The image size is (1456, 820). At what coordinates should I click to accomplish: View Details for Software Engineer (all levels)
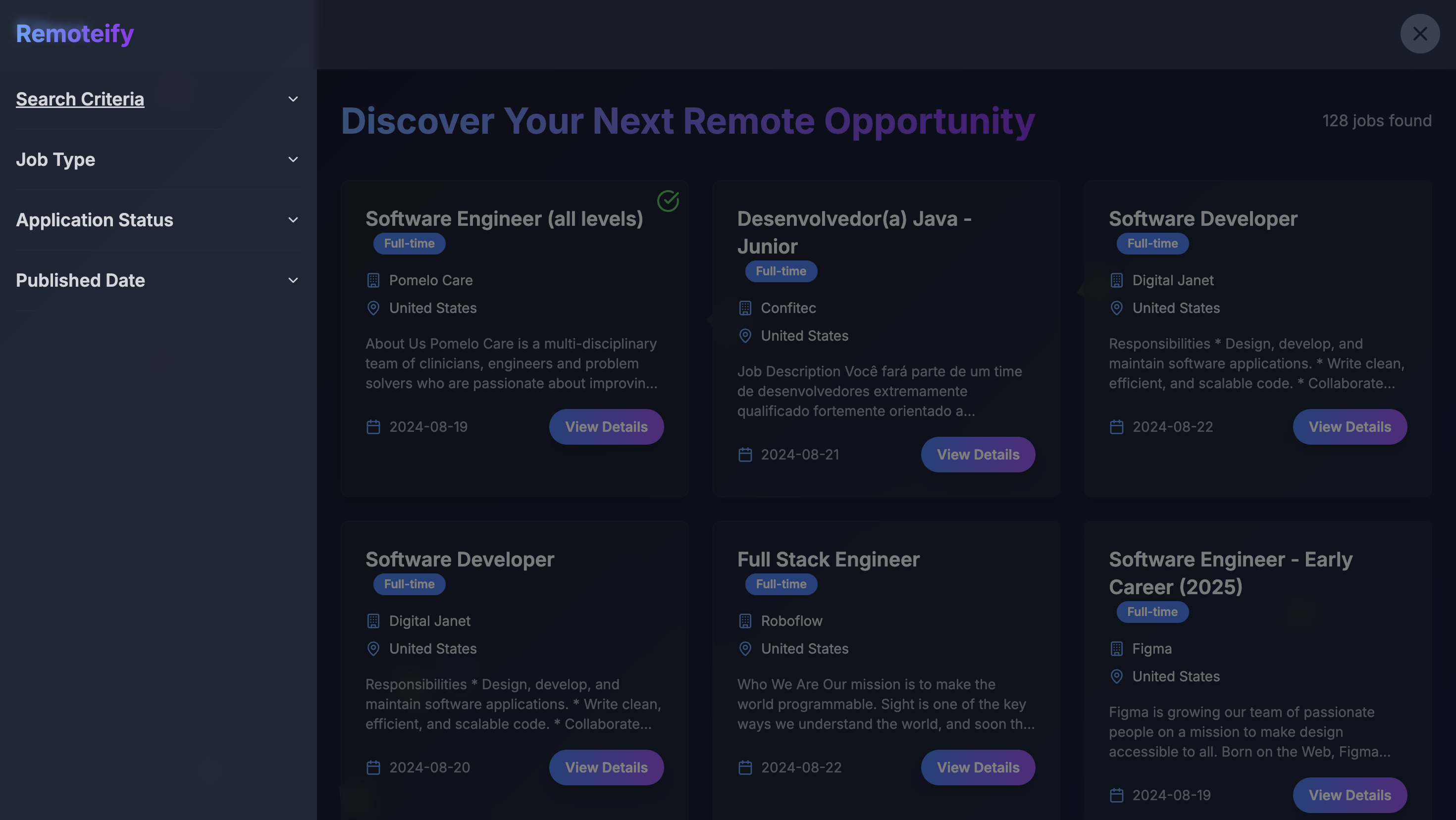pyautogui.click(x=606, y=427)
